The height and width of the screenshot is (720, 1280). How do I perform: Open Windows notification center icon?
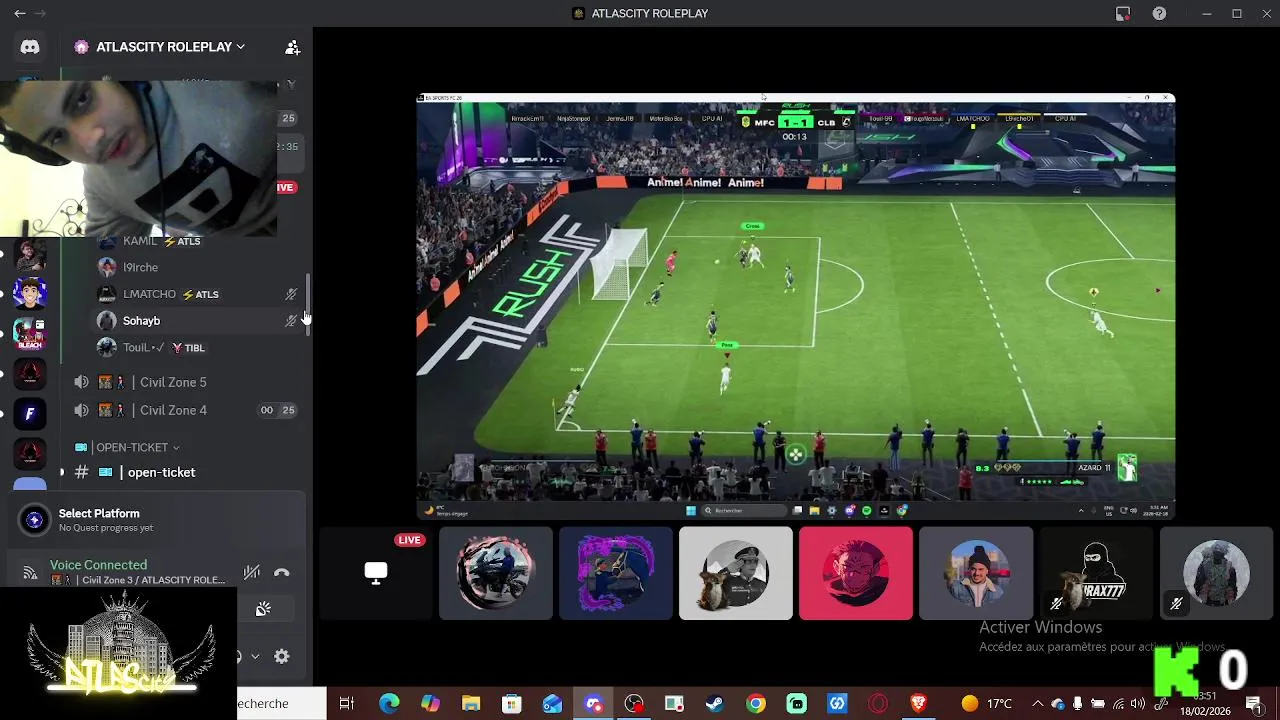point(1253,704)
